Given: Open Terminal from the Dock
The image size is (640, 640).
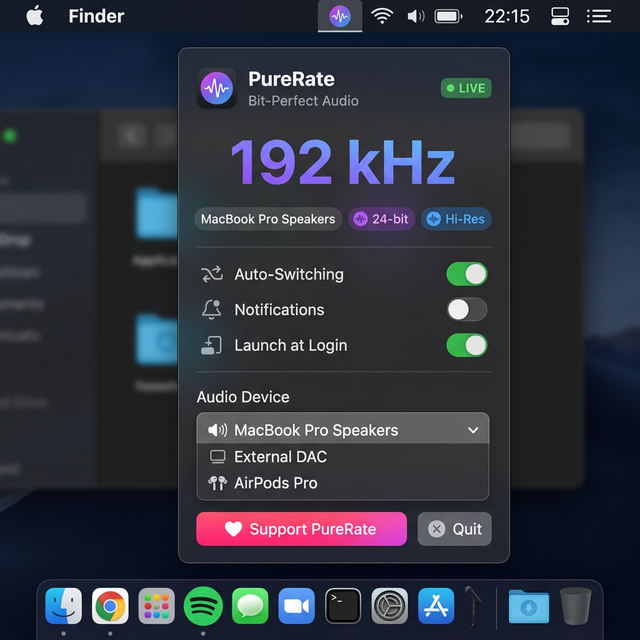Looking at the screenshot, I should click(x=343, y=606).
